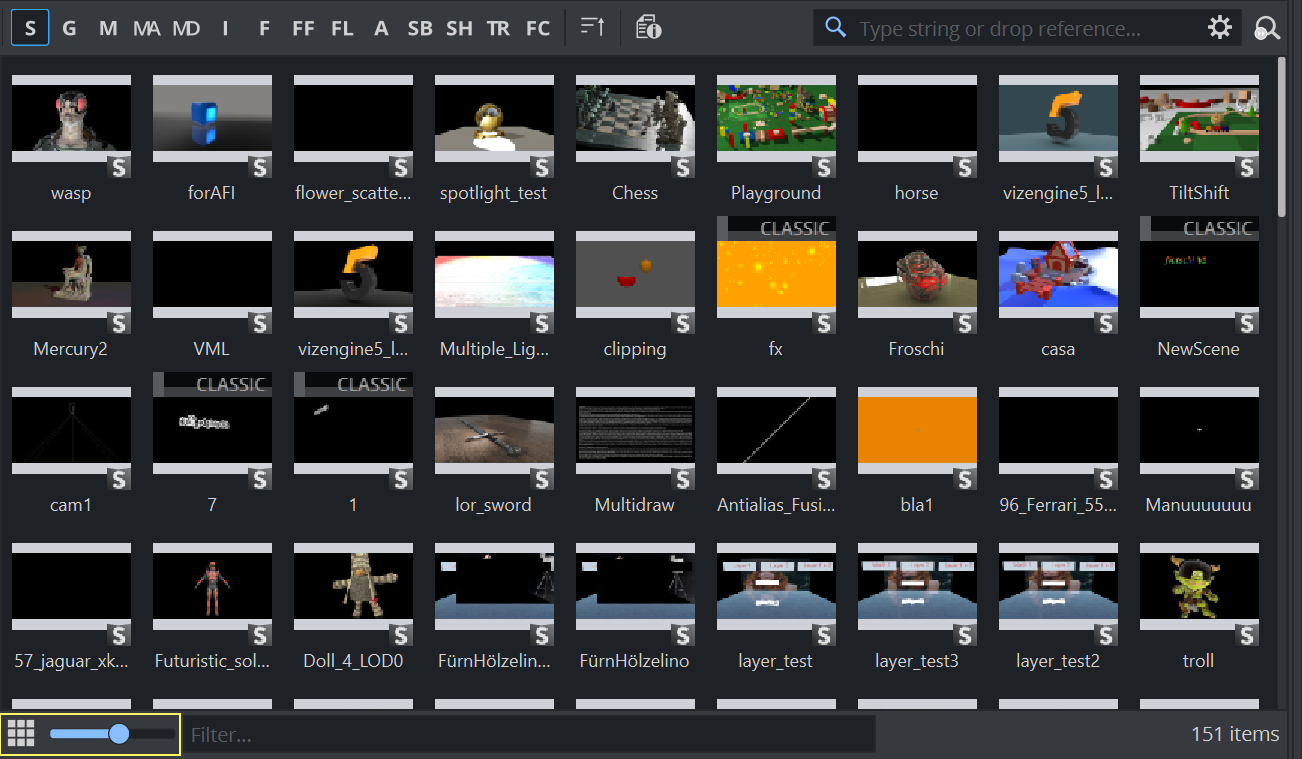Viewport: 1302px width, 759px height.
Task: Select the S scene type filter
Action: click(30, 28)
